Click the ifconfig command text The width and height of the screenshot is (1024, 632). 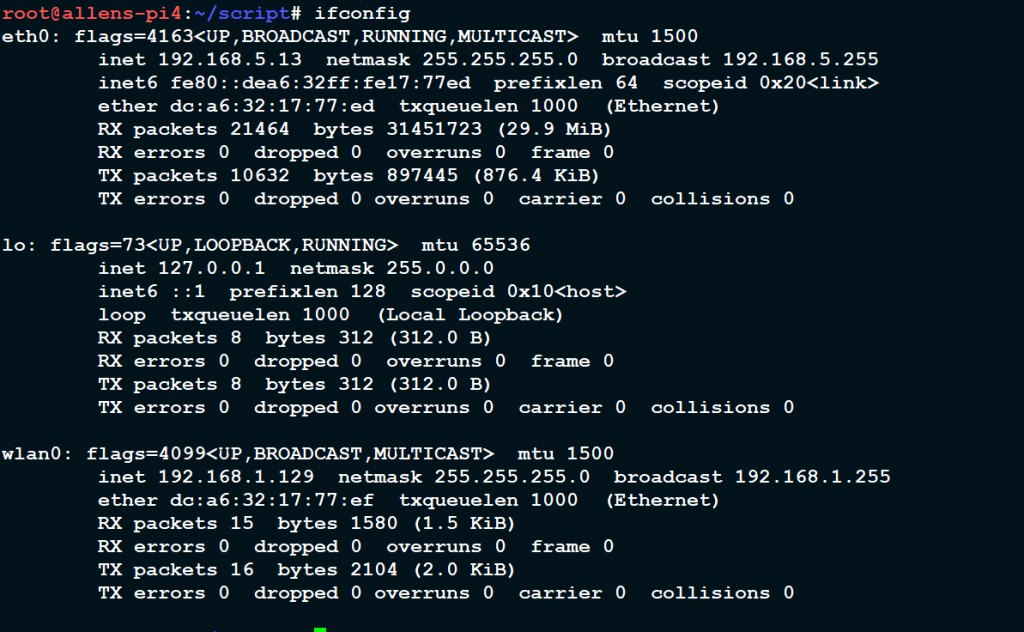click(362, 14)
